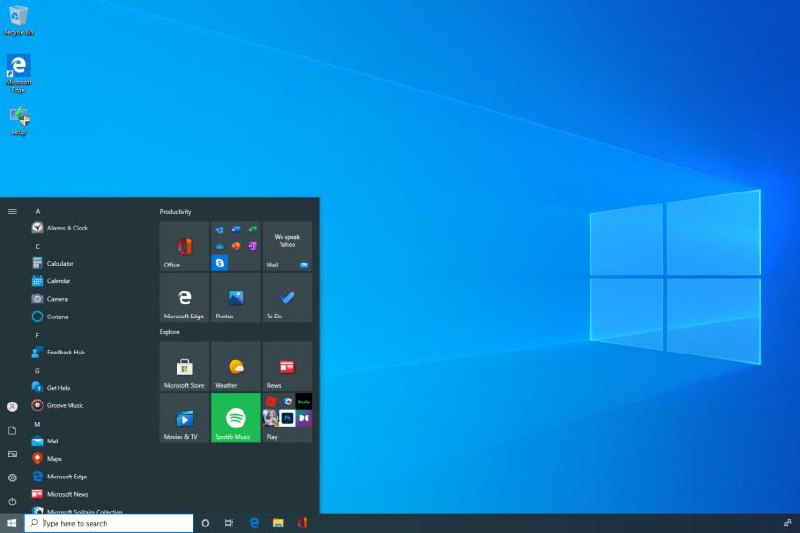The image size is (800, 533).
Task: Open Cortana circle on the taskbar
Action: click(x=205, y=523)
